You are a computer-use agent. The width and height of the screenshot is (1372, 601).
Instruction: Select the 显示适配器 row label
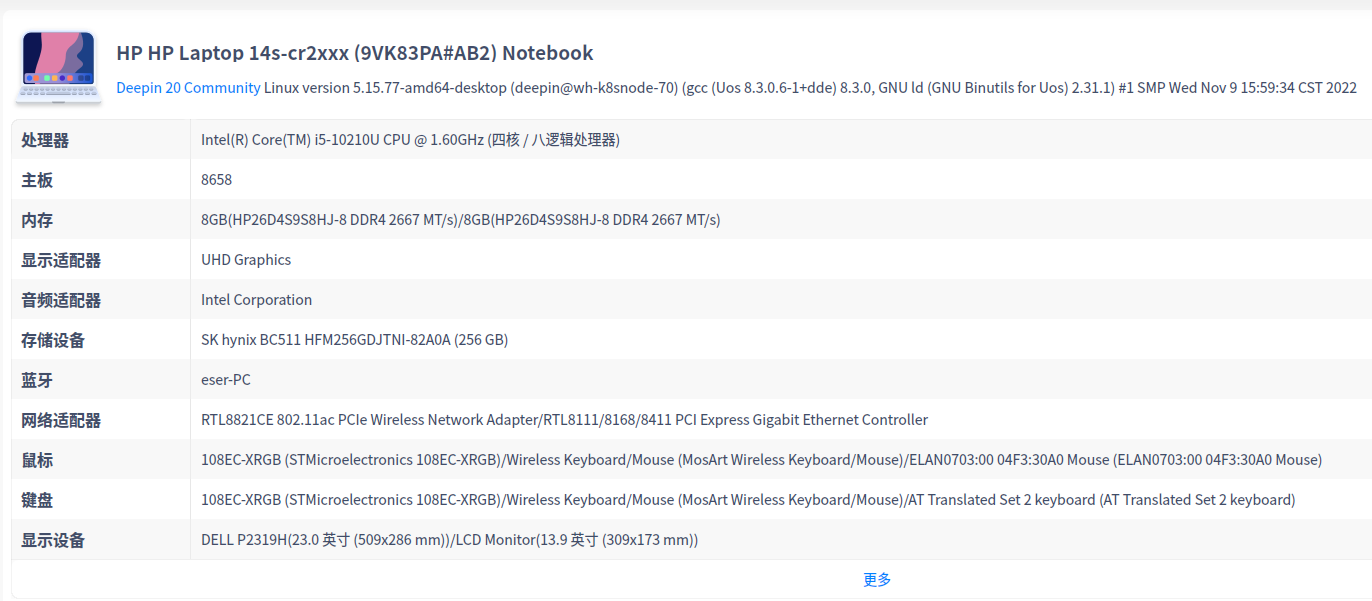(x=62, y=260)
